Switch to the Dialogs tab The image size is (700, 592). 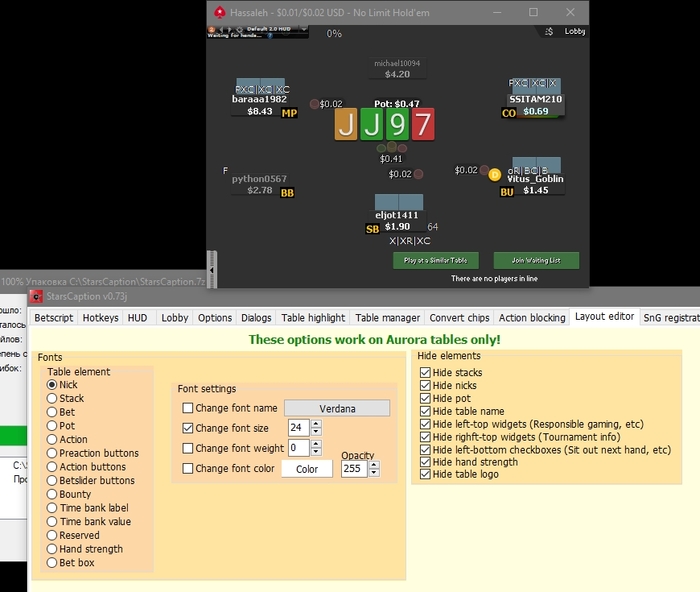pos(256,317)
